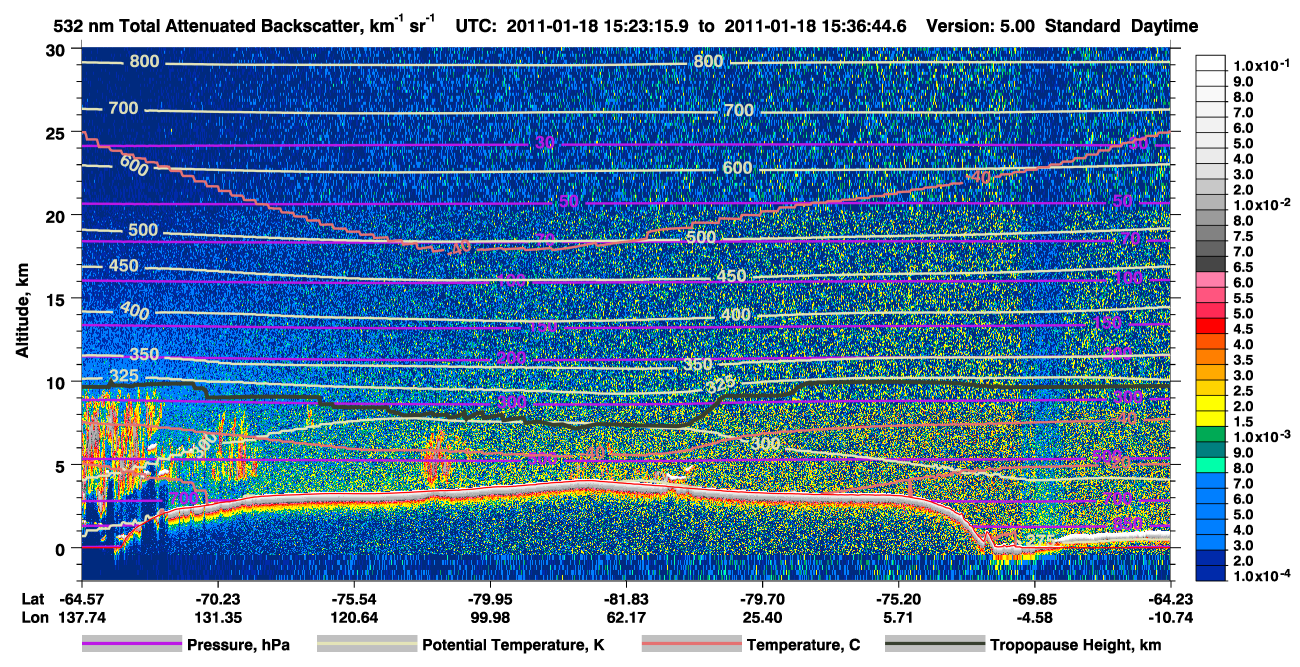Viewport: 1300px width, 667px height.
Task: Click the Potential Temperature, K legend line sample
Action: [x=367, y=645]
